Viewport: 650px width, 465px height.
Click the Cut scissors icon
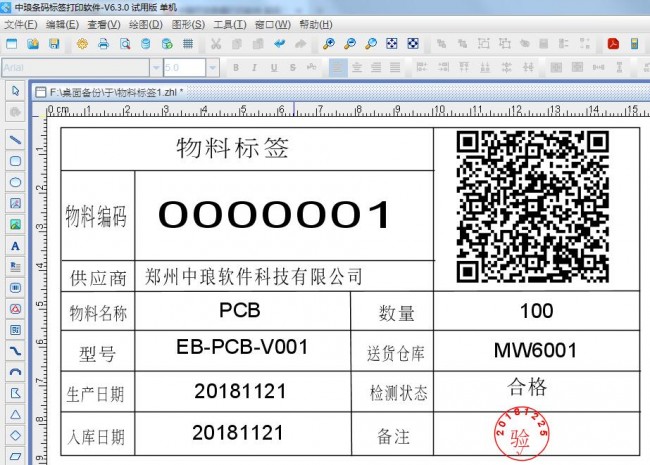coord(216,44)
